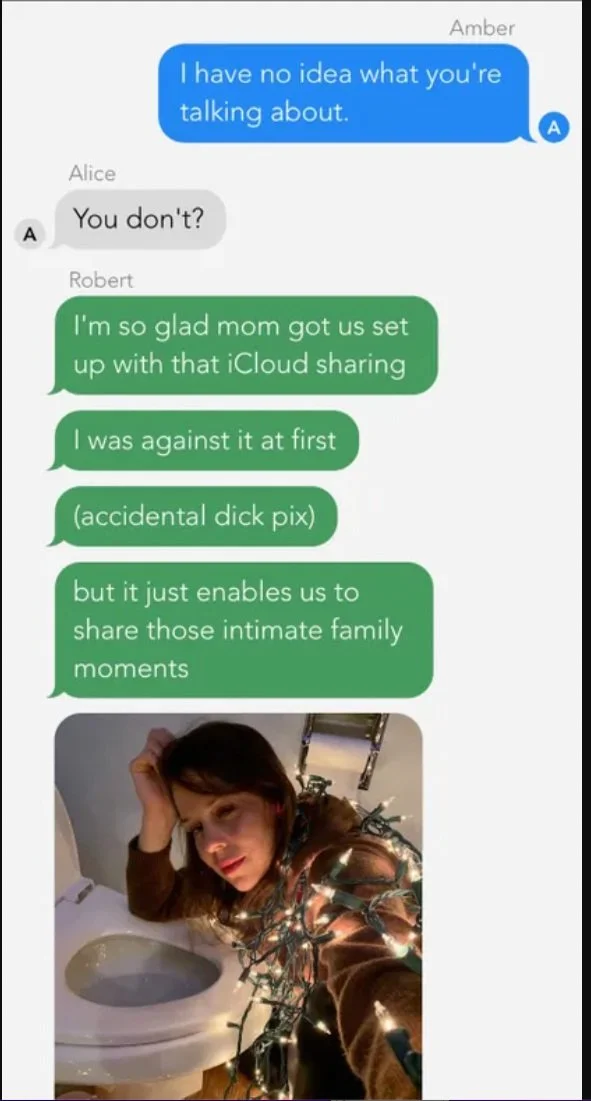Select the "Amber" sender name label
Viewport: 591px width, 1101px height.
pos(482,28)
